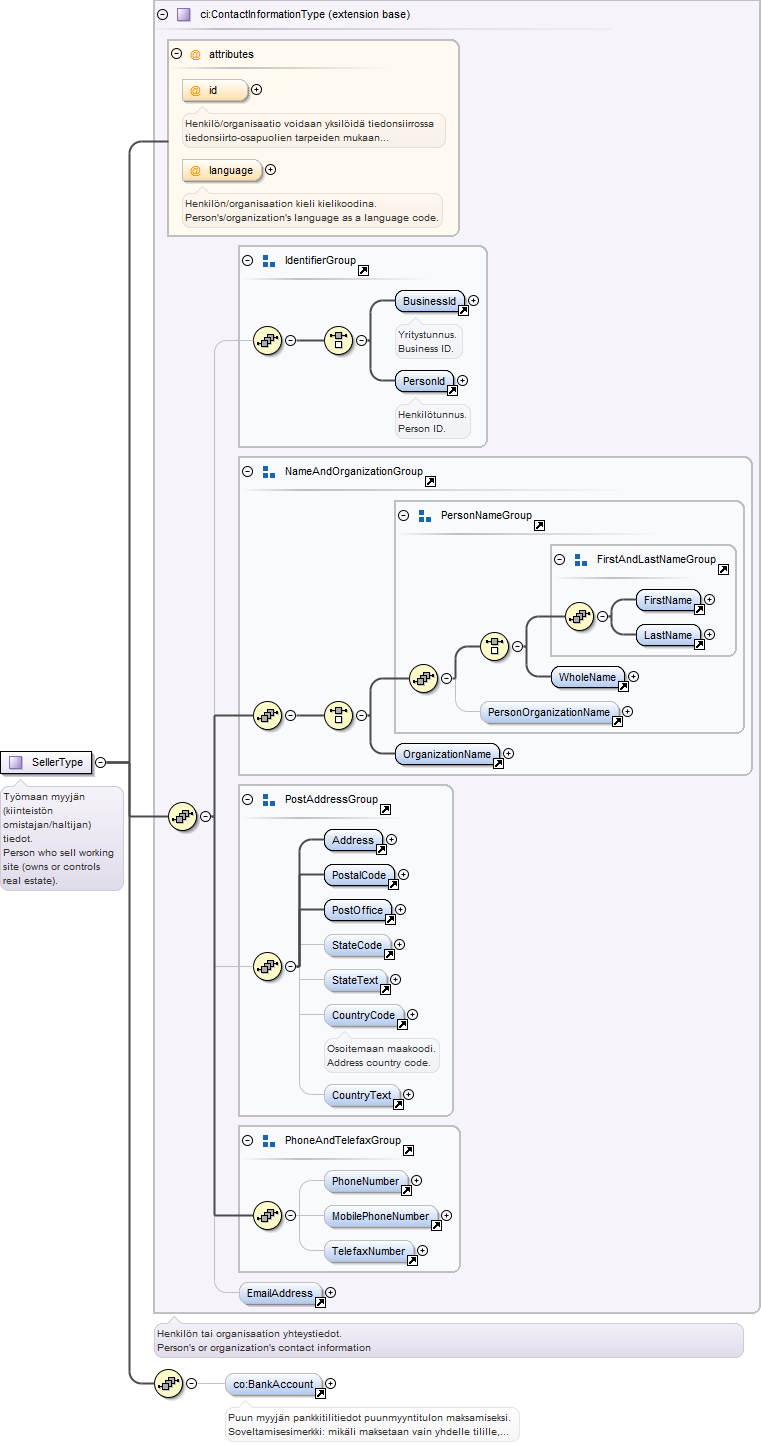The width and height of the screenshot is (762, 1445).
Task: Select the PhoneNumber element
Action: tap(366, 1181)
